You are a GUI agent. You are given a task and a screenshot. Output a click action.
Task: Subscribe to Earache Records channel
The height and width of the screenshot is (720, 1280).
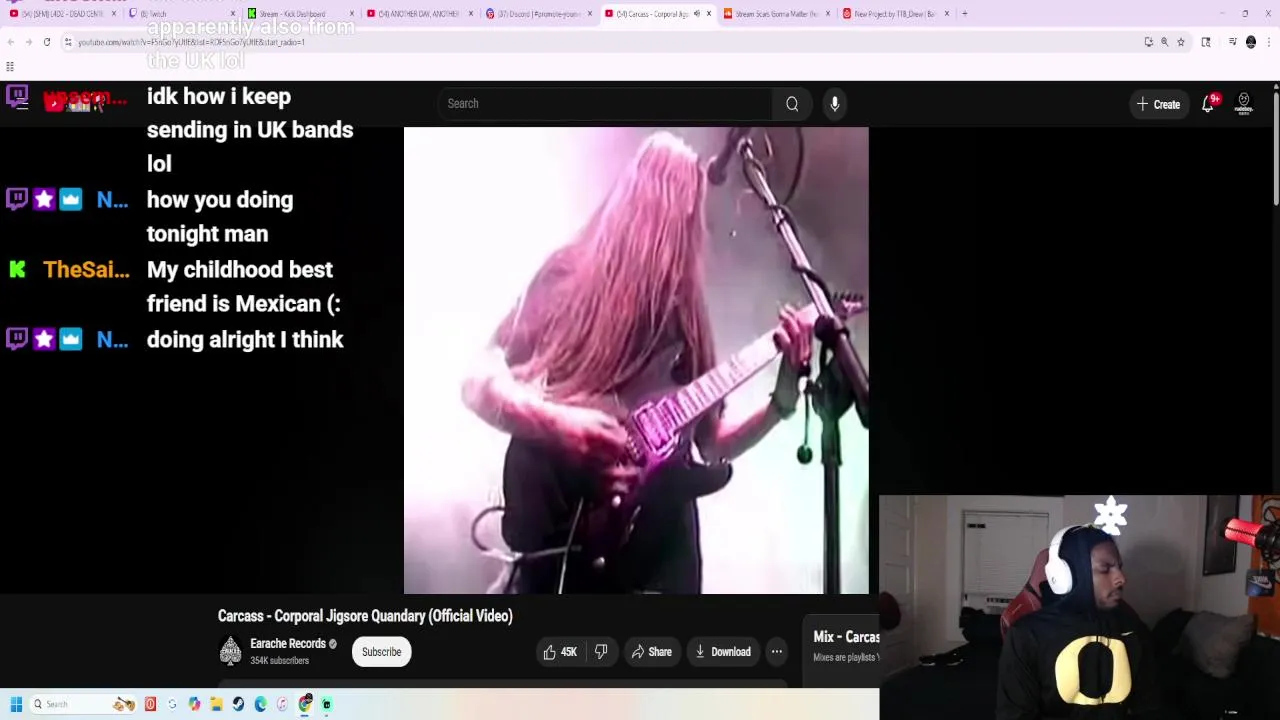(381, 652)
